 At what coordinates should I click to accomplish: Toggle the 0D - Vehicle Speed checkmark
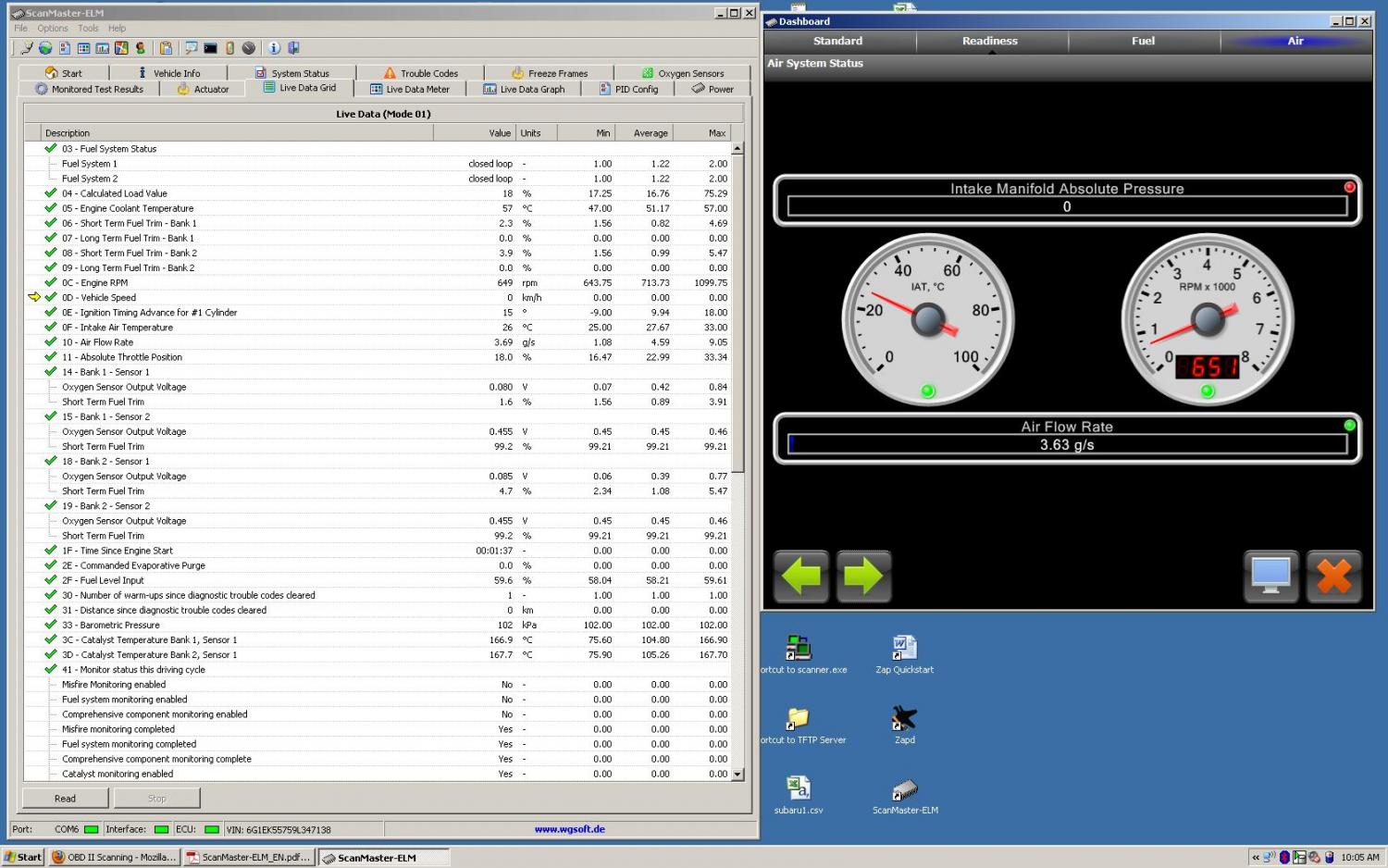[x=51, y=297]
